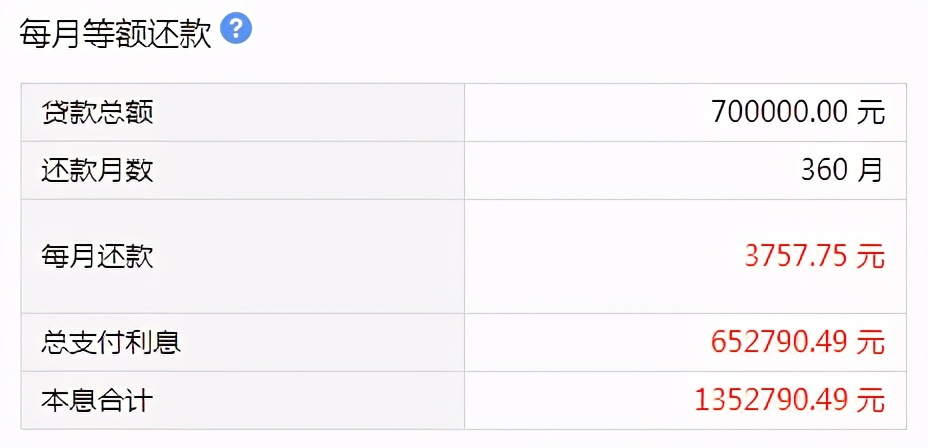Click the red 元 unit after 3757.75
The image size is (928, 448).
(x=871, y=256)
